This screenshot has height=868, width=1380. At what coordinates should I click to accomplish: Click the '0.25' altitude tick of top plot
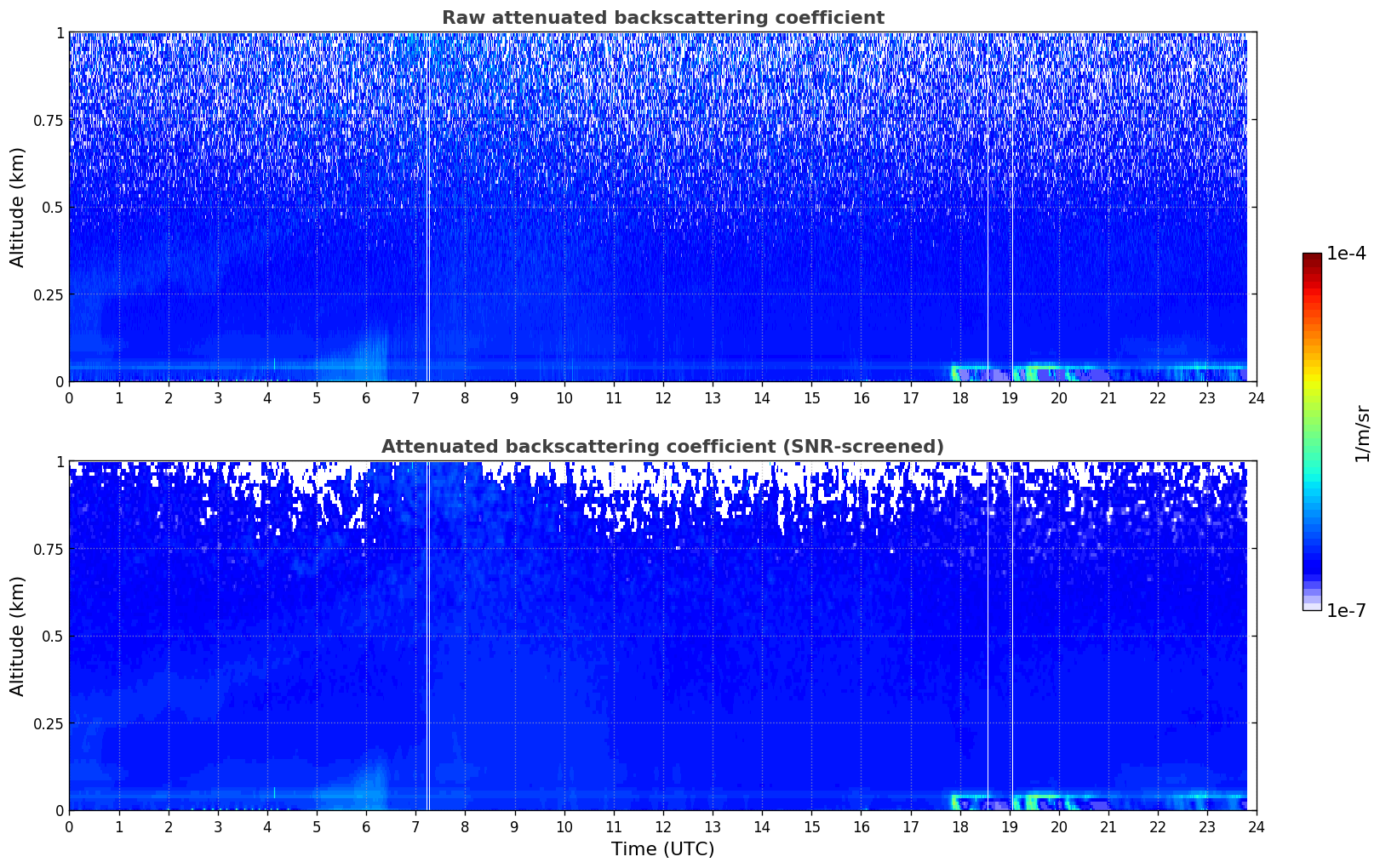click(x=49, y=294)
